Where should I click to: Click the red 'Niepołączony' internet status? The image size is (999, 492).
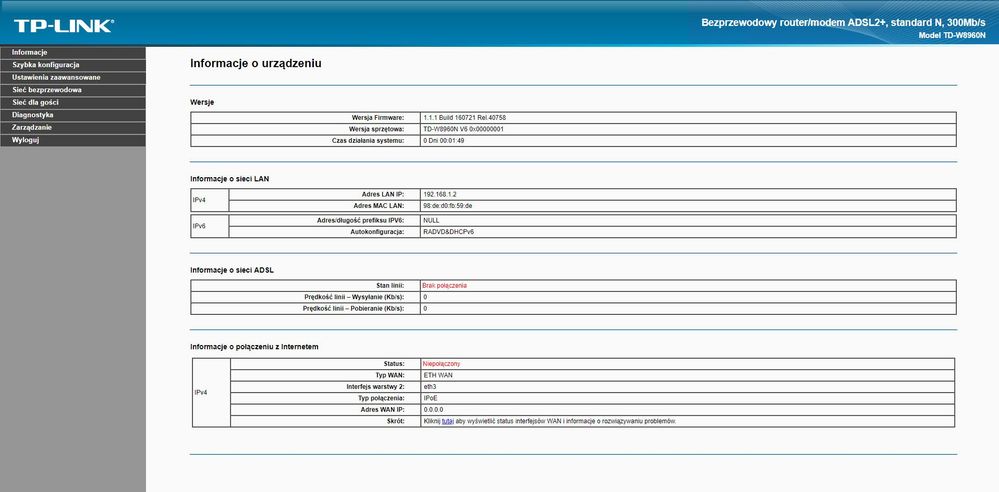pos(441,363)
